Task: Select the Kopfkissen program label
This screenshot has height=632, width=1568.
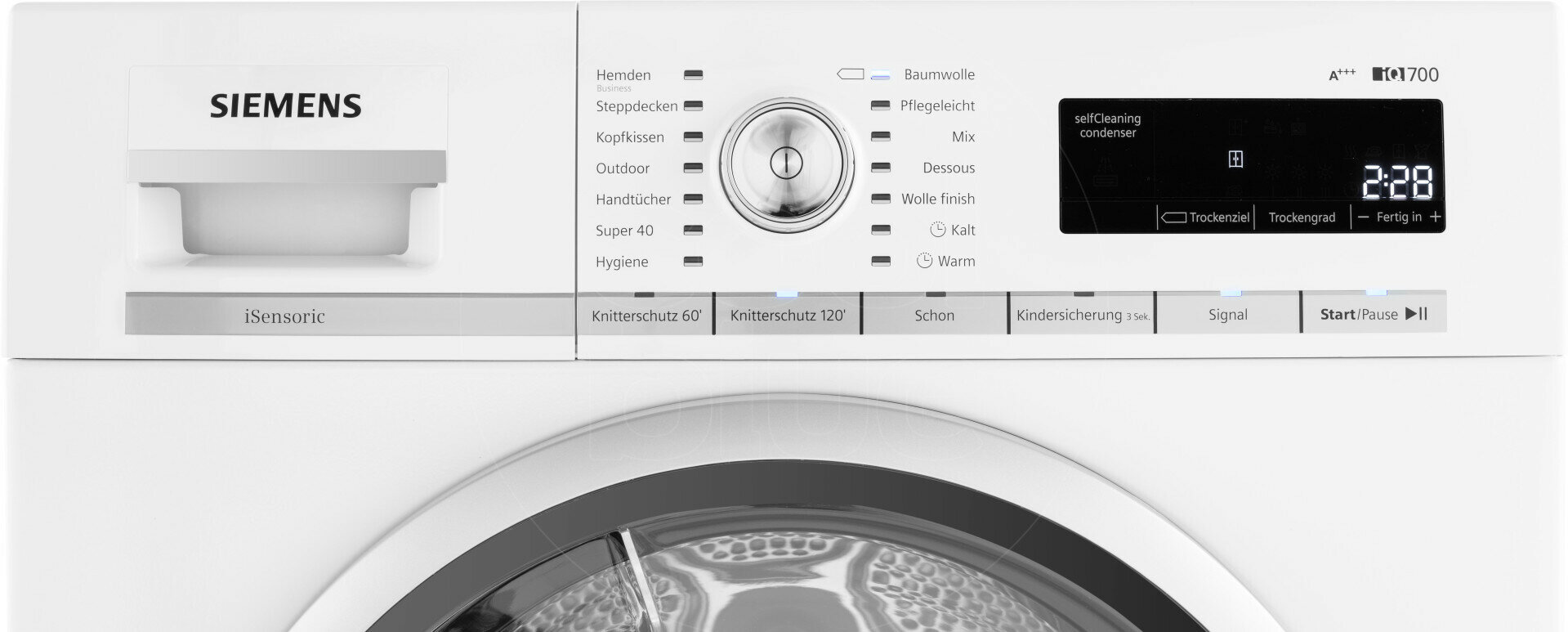Action: [630, 137]
